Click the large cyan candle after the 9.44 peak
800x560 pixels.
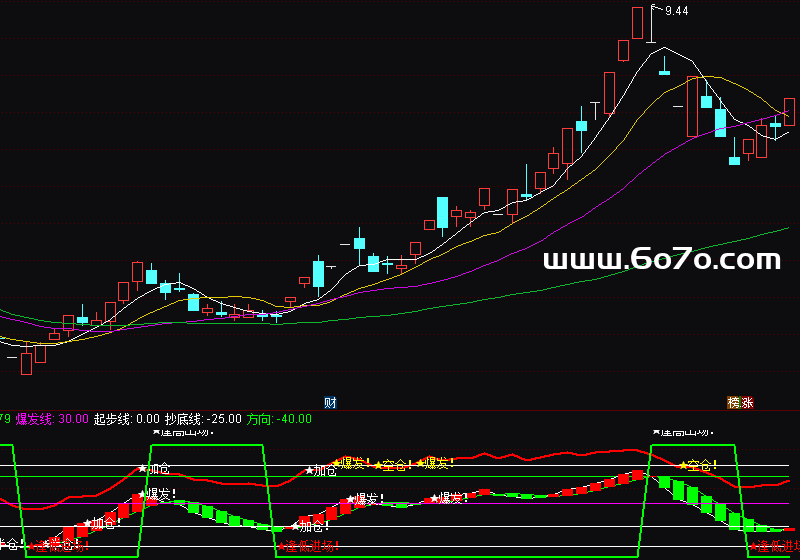720,122
